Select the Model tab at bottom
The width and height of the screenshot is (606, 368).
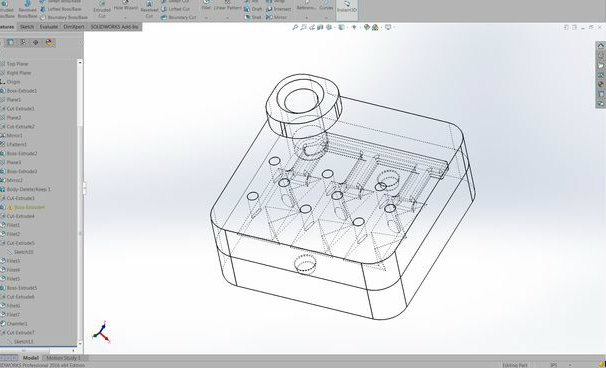(x=31, y=358)
